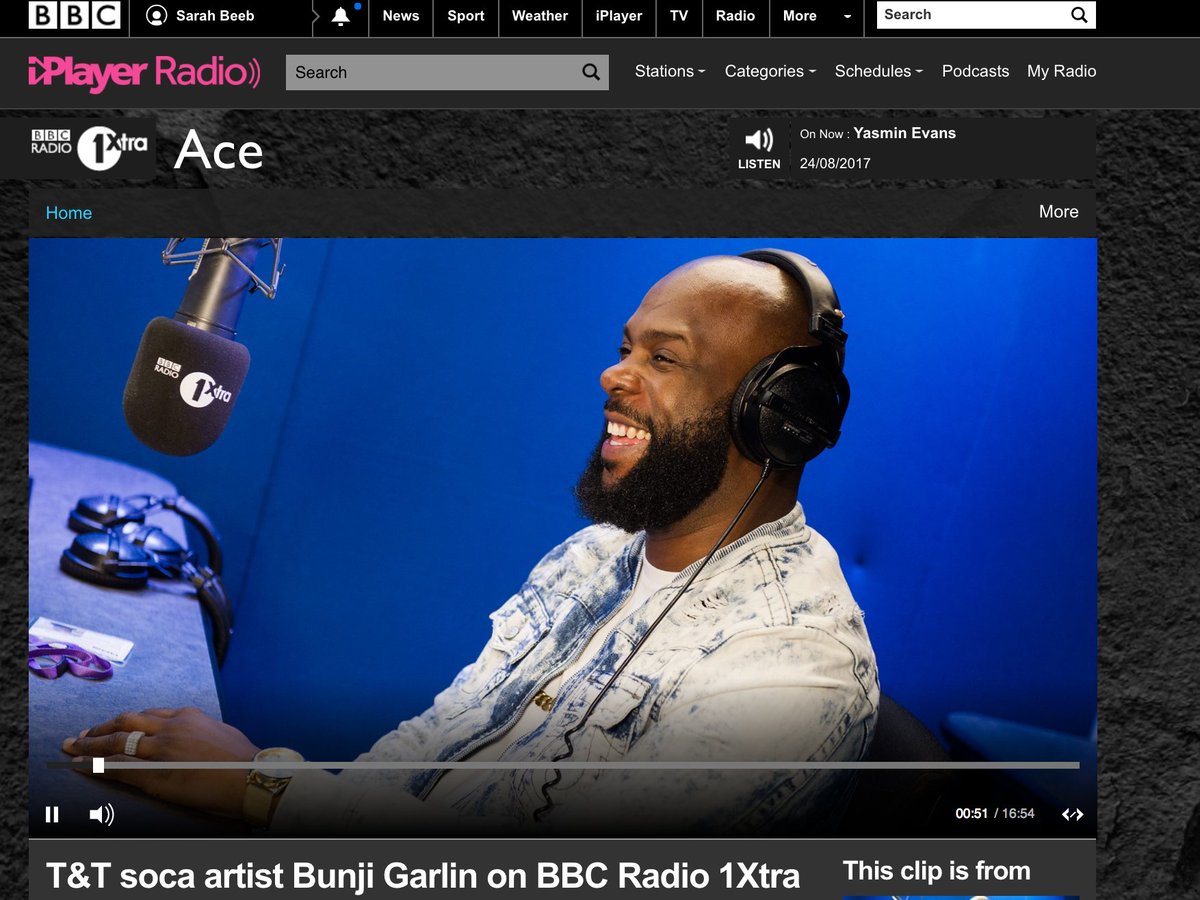The height and width of the screenshot is (900, 1200).
Task: Open My Radio
Action: coord(1061,71)
